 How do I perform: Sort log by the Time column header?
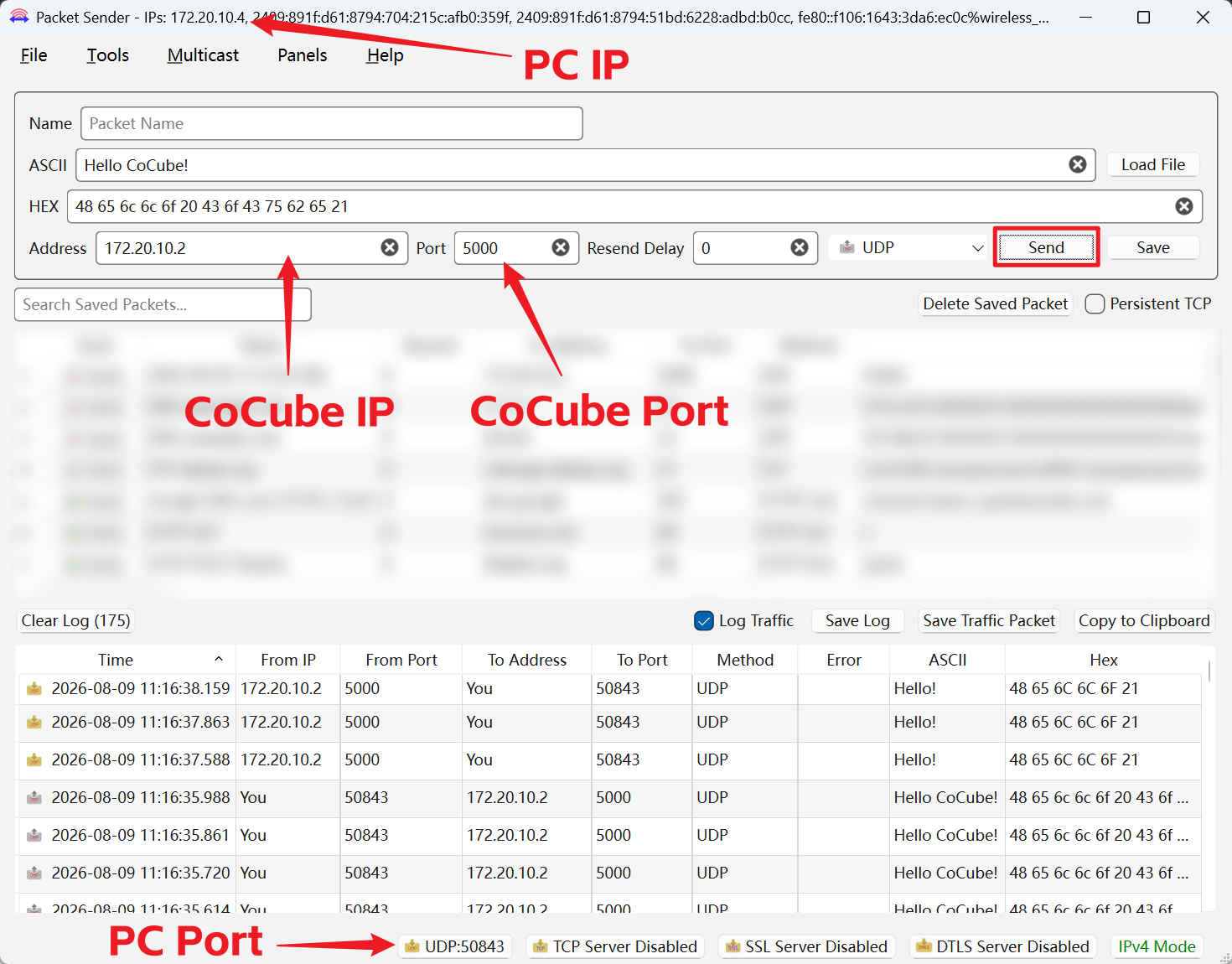(x=126, y=660)
